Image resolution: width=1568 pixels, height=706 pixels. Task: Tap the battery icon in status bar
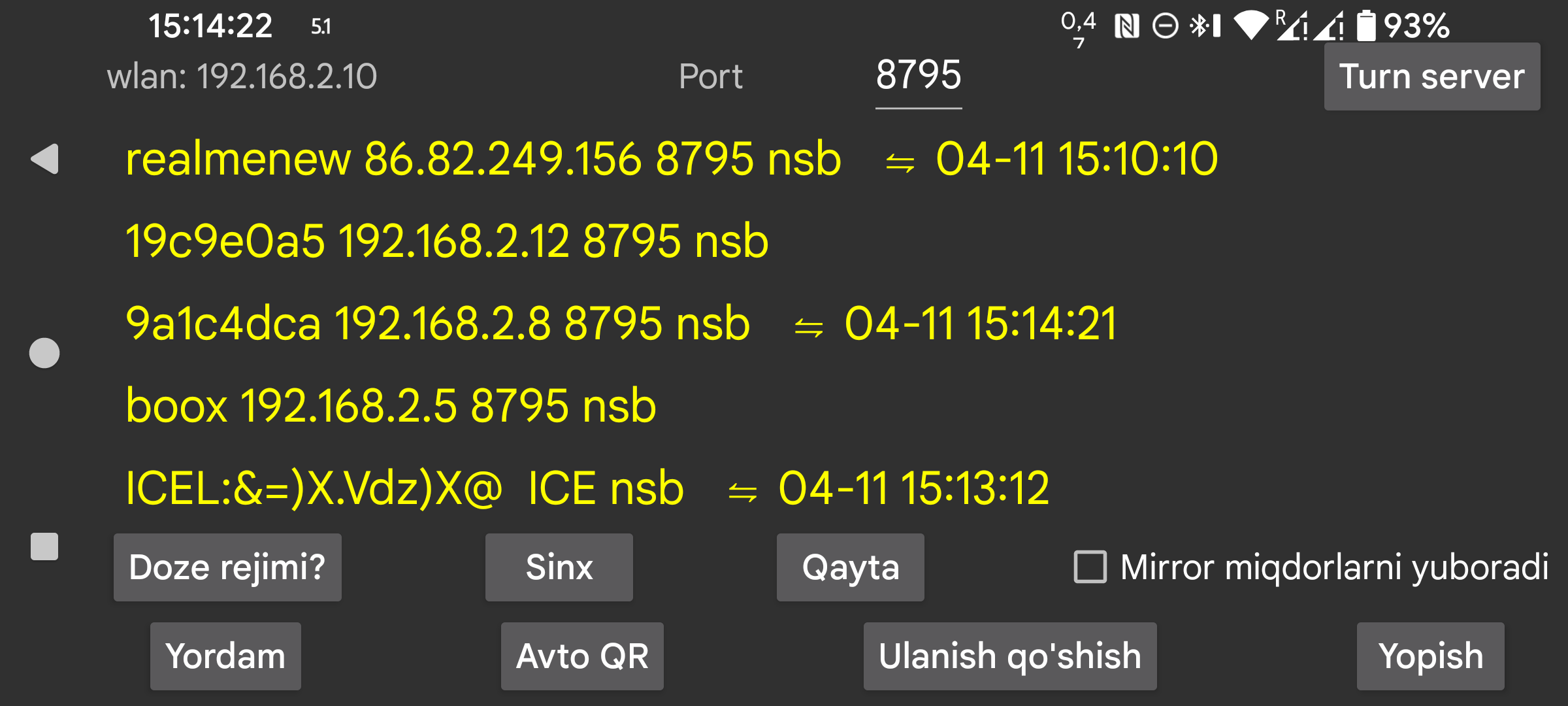1365,26
